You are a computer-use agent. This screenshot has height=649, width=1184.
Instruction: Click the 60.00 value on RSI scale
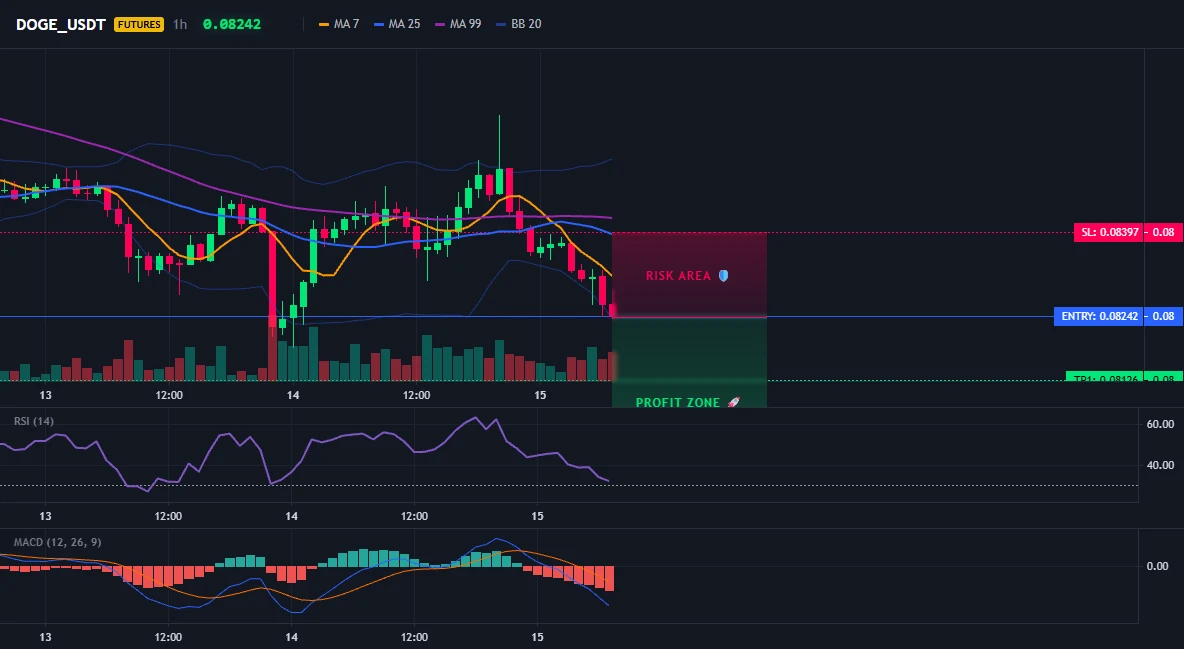[x=1160, y=425]
